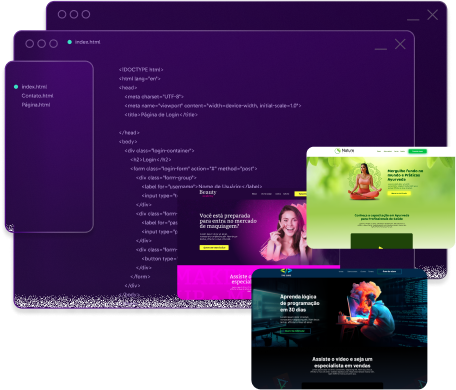Click third circle in back window titlebar
456x390 pixels.
[86, 14]
